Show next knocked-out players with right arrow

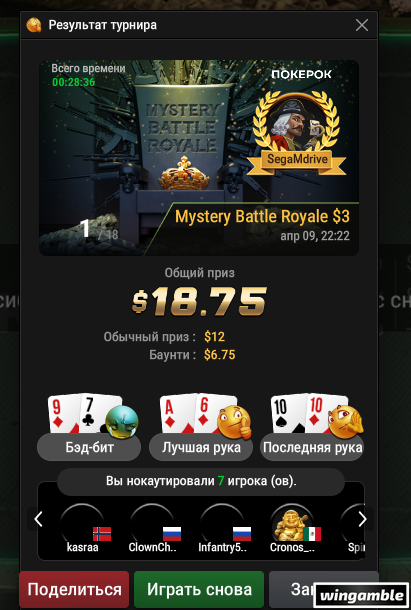point(362,519)
